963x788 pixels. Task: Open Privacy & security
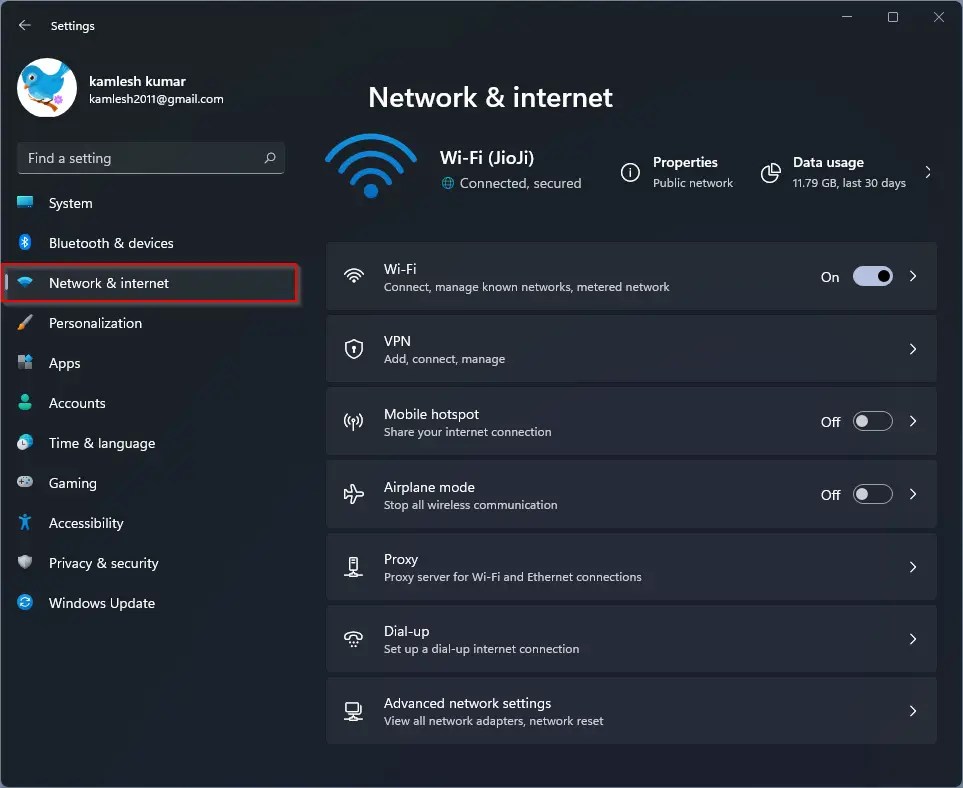coord(150,563)
